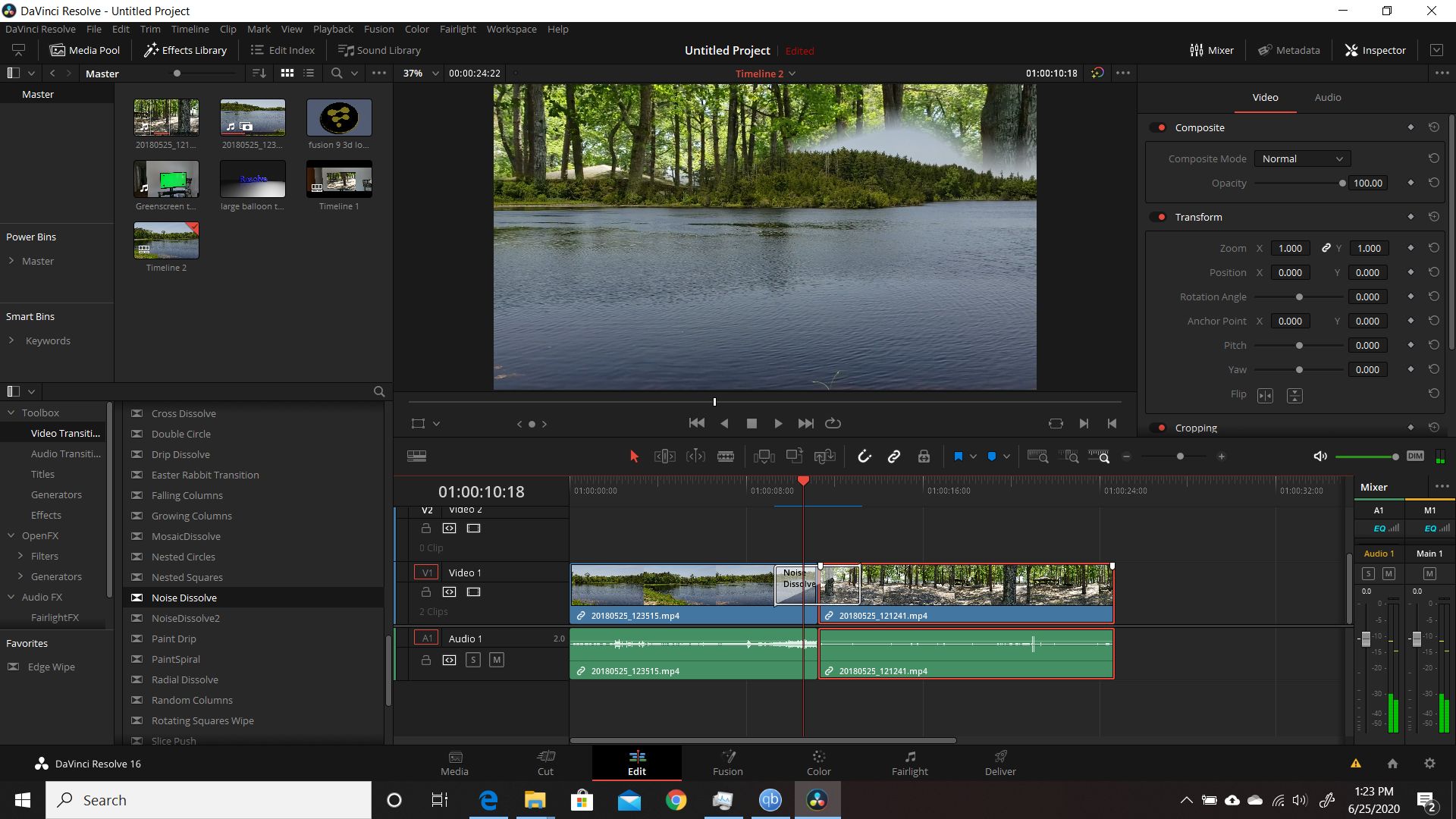Open the Workspace menu
1456x819 pixels.
(511, 29)
